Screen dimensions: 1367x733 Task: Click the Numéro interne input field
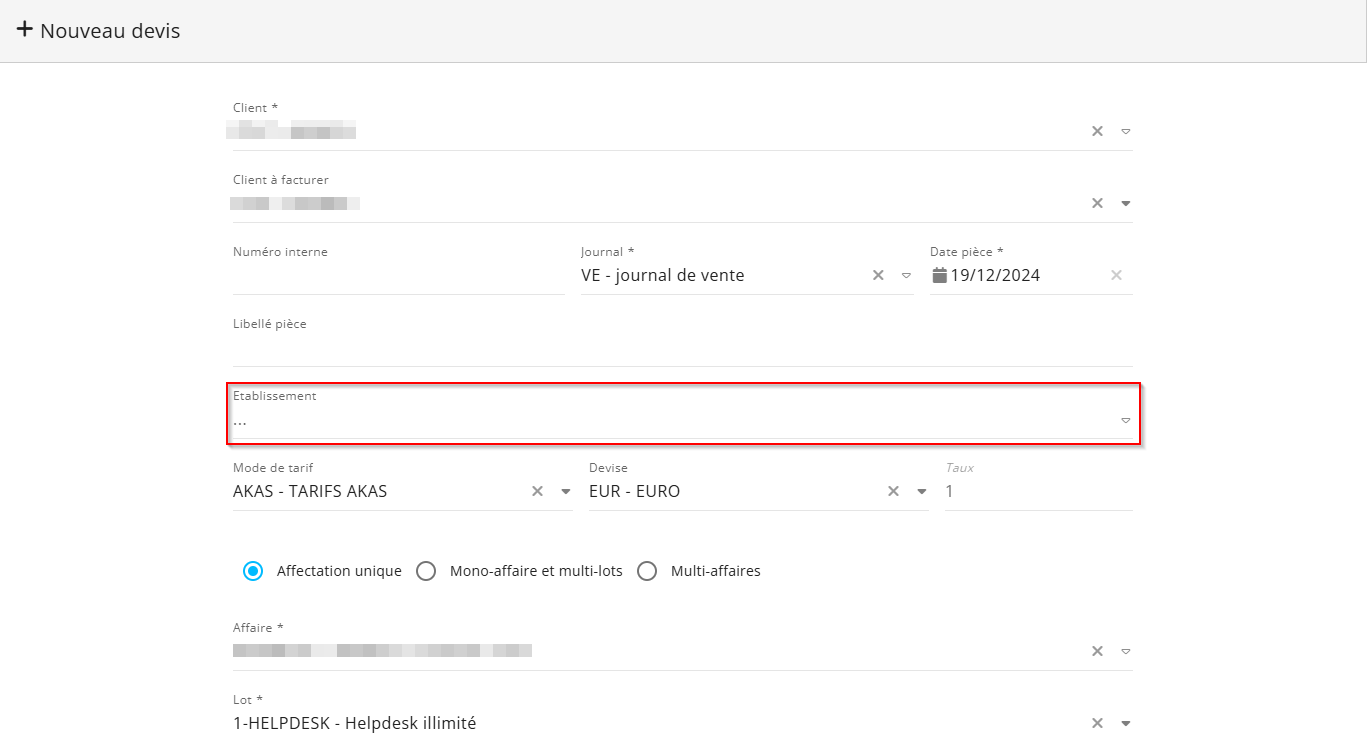[398, 277]
